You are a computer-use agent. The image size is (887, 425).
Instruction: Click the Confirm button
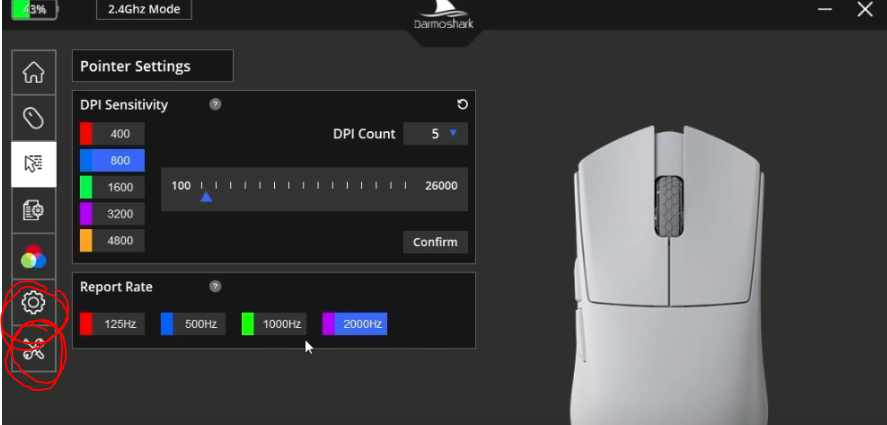436,242
